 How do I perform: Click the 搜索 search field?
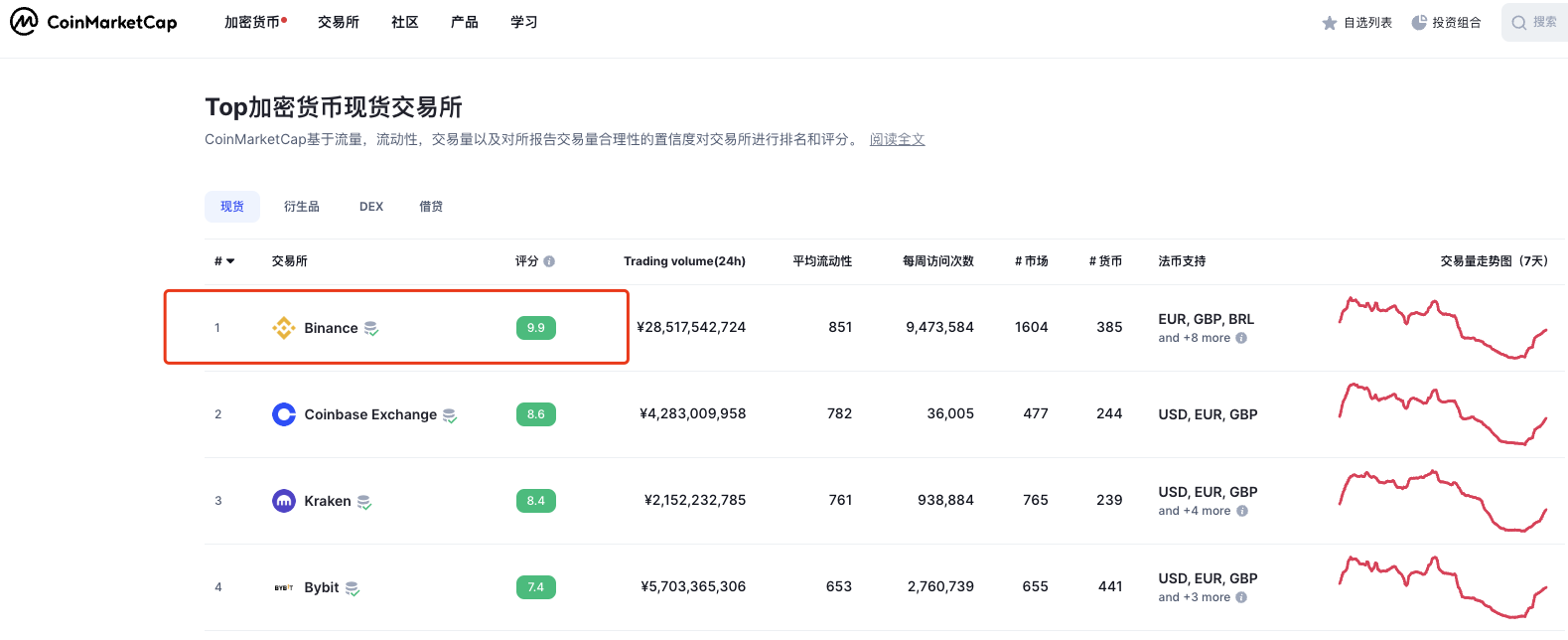[1535, 22]
